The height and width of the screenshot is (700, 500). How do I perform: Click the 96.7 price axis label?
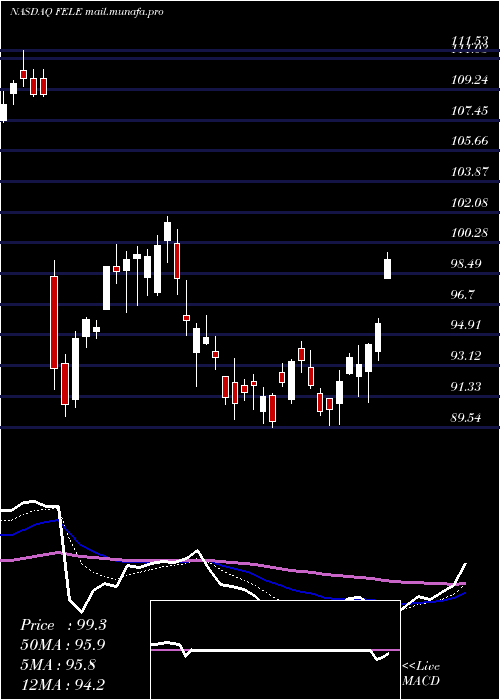463,295
